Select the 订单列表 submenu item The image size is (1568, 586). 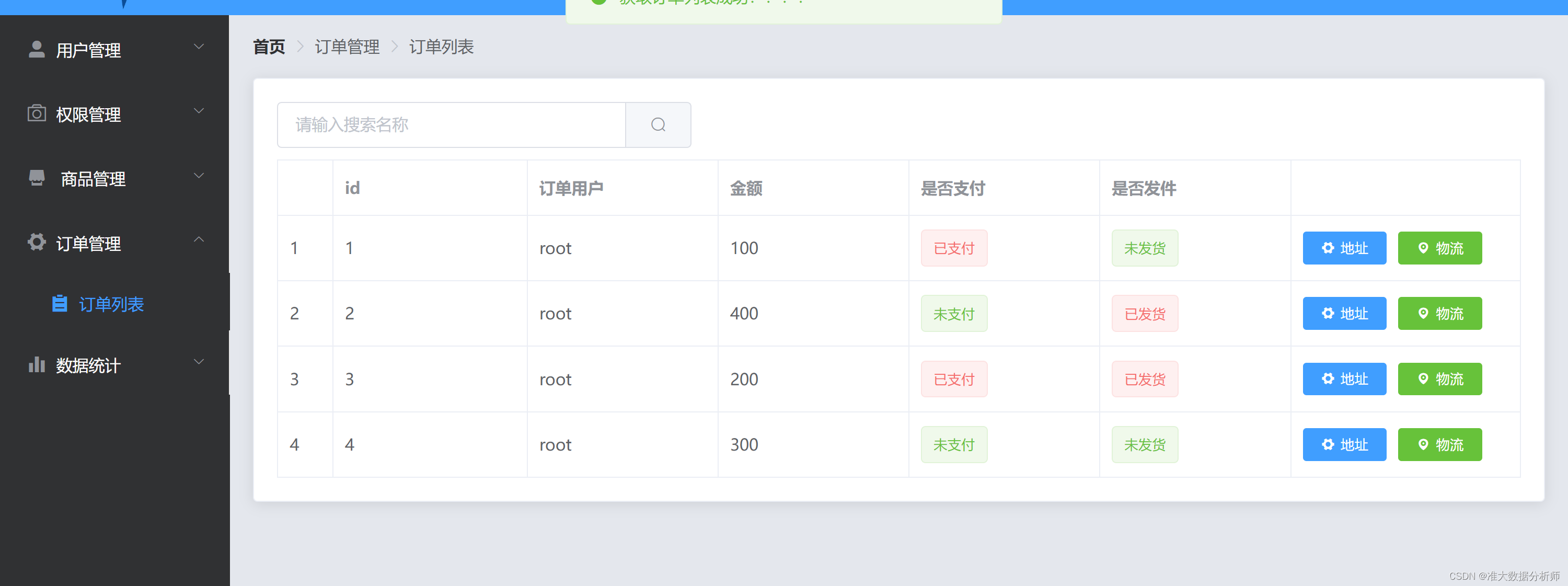click(x=114, y=304)
